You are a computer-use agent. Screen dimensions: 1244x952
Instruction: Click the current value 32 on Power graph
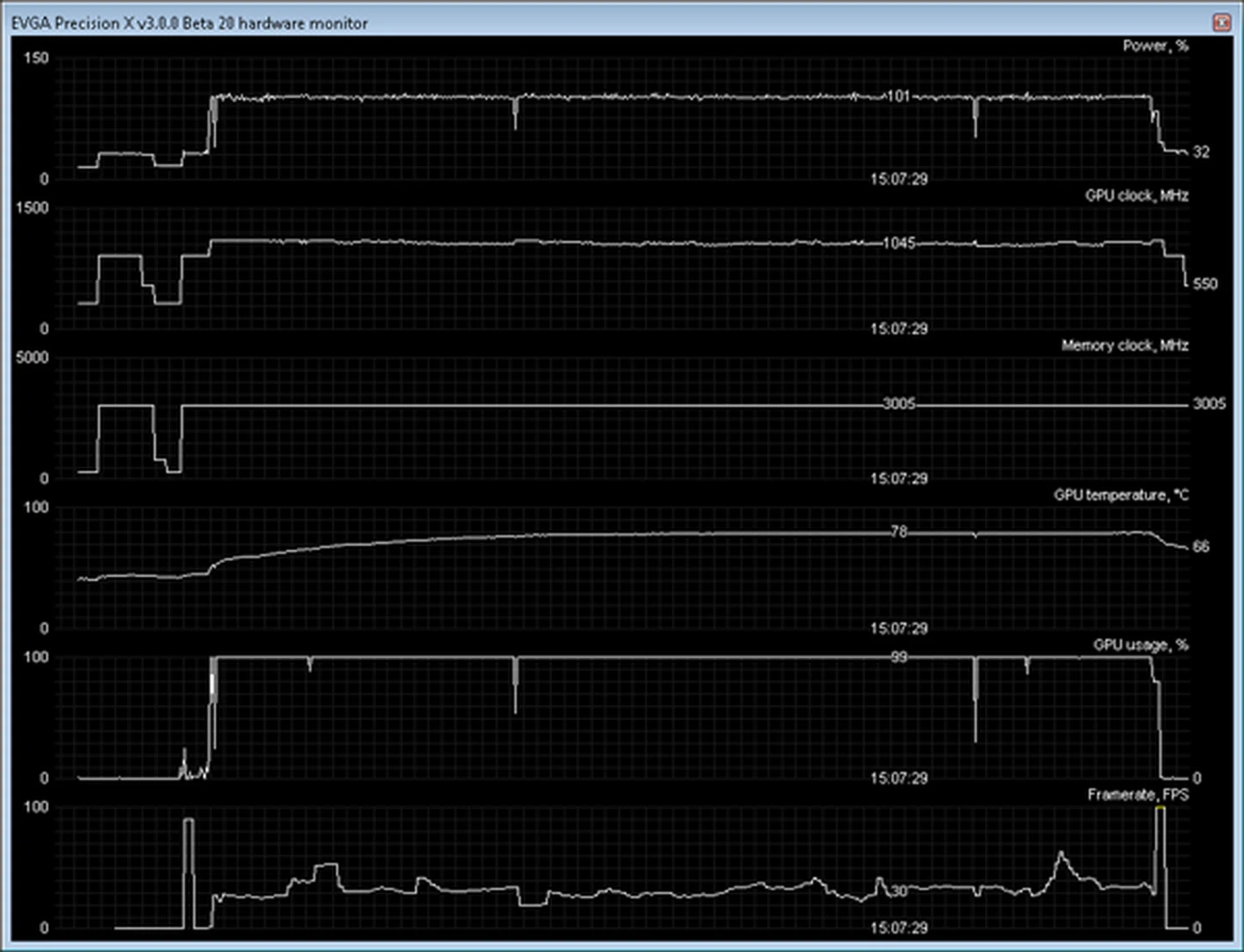[1201, 152]
